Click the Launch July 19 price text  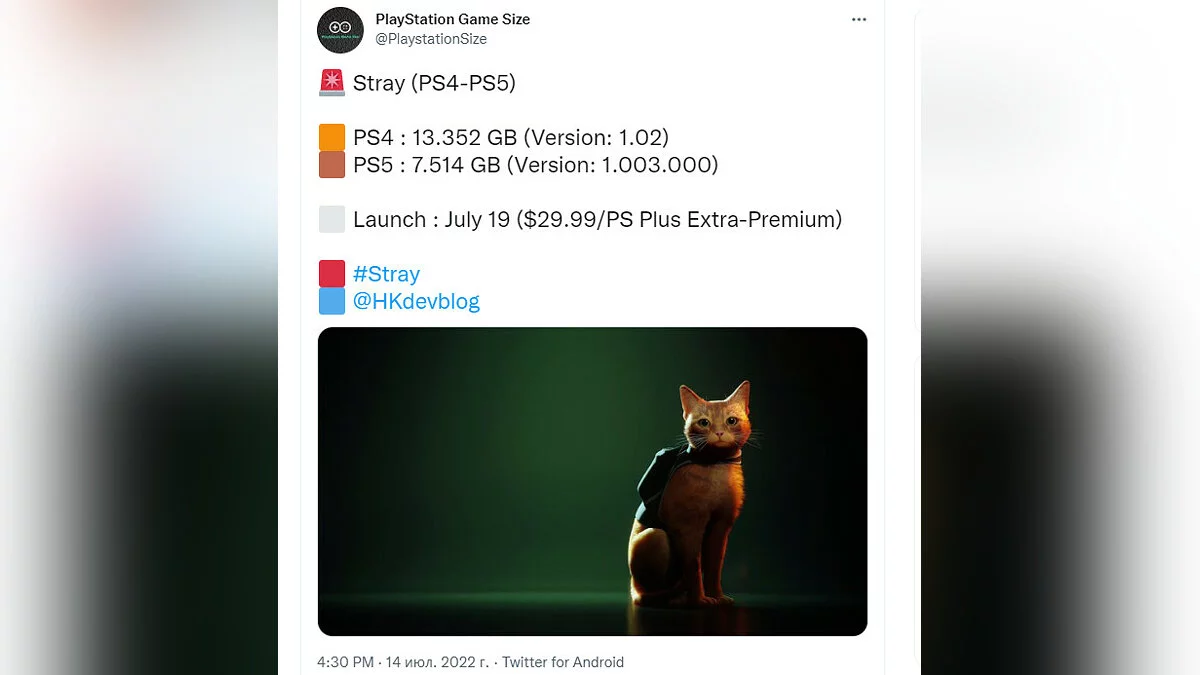point(597,220)
